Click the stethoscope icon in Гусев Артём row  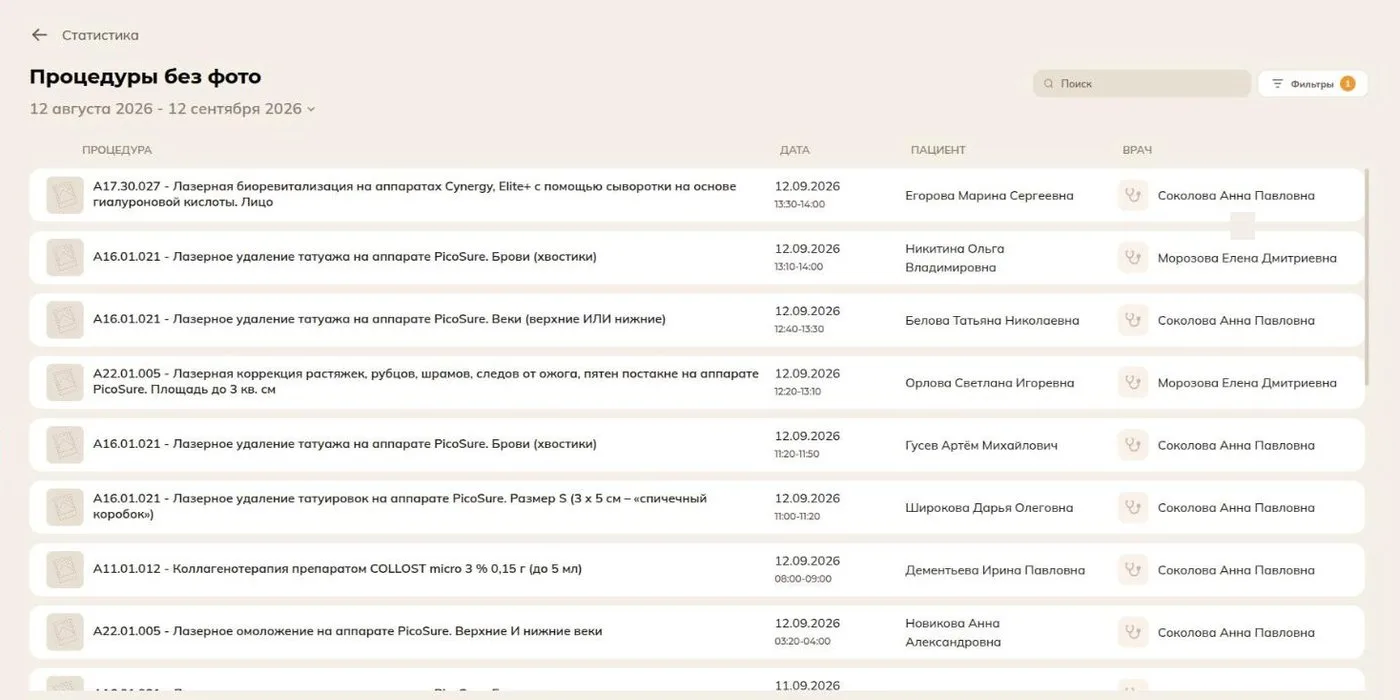click(x=1133, y=445)
